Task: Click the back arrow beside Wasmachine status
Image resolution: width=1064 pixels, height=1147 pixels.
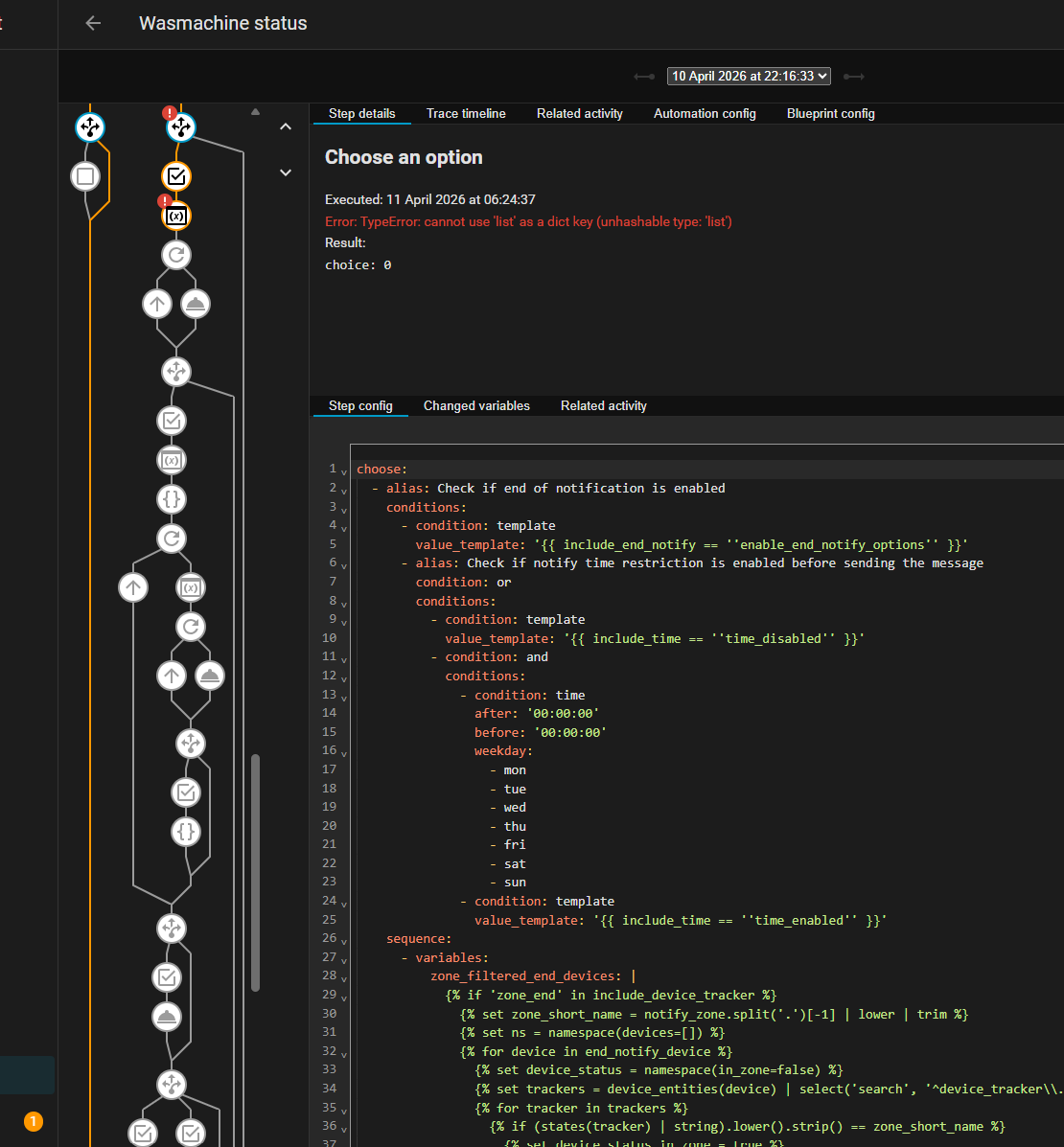Action: [x=93, y=24]
